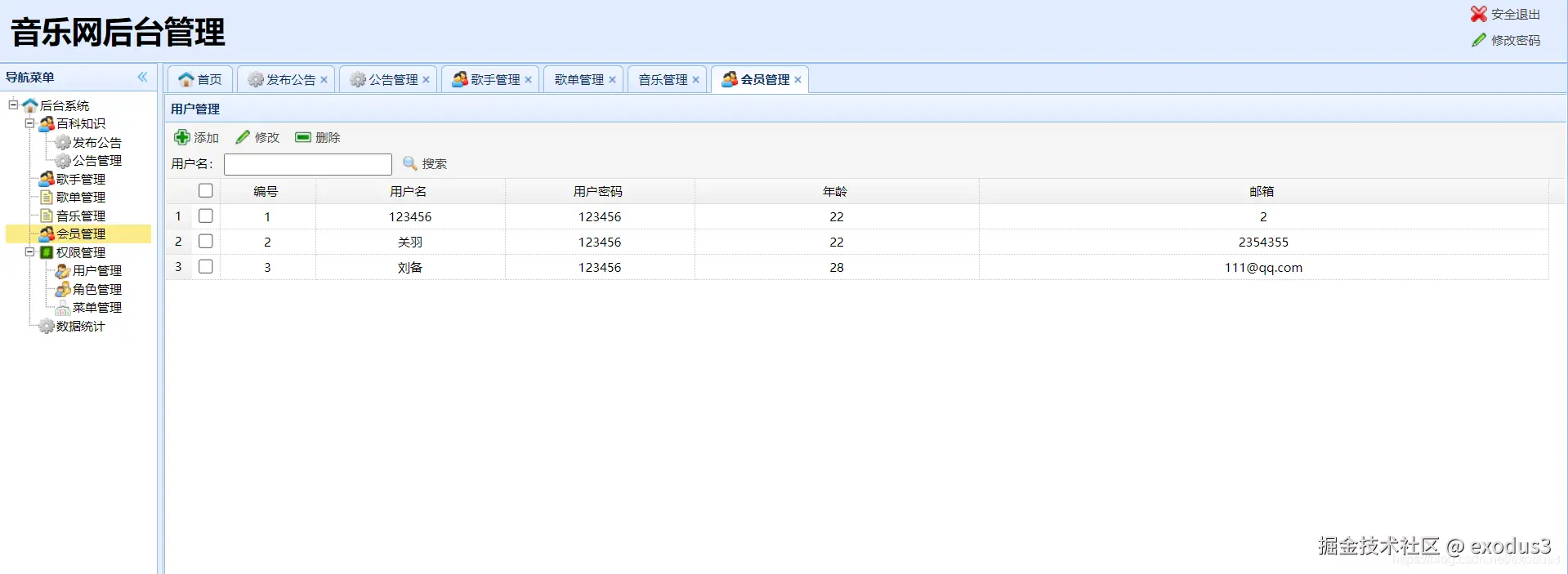
Task: Click the email cell 111@qq.com
Action: point(1263,267)
